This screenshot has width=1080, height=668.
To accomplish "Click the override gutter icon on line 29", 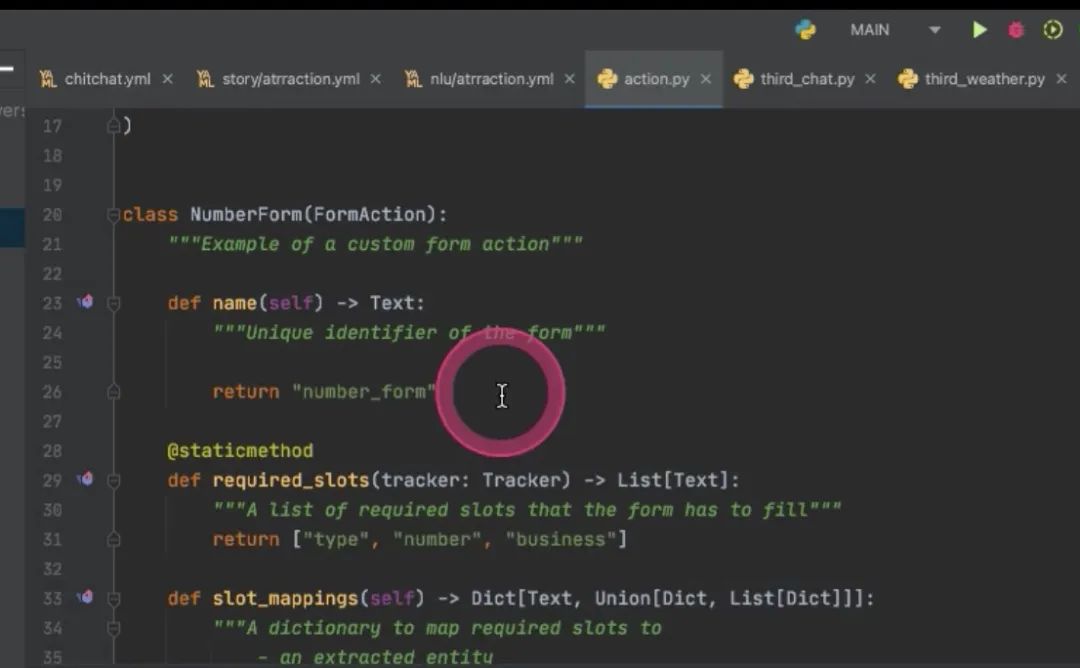I will pyautogui.click(x=85, y=479).
